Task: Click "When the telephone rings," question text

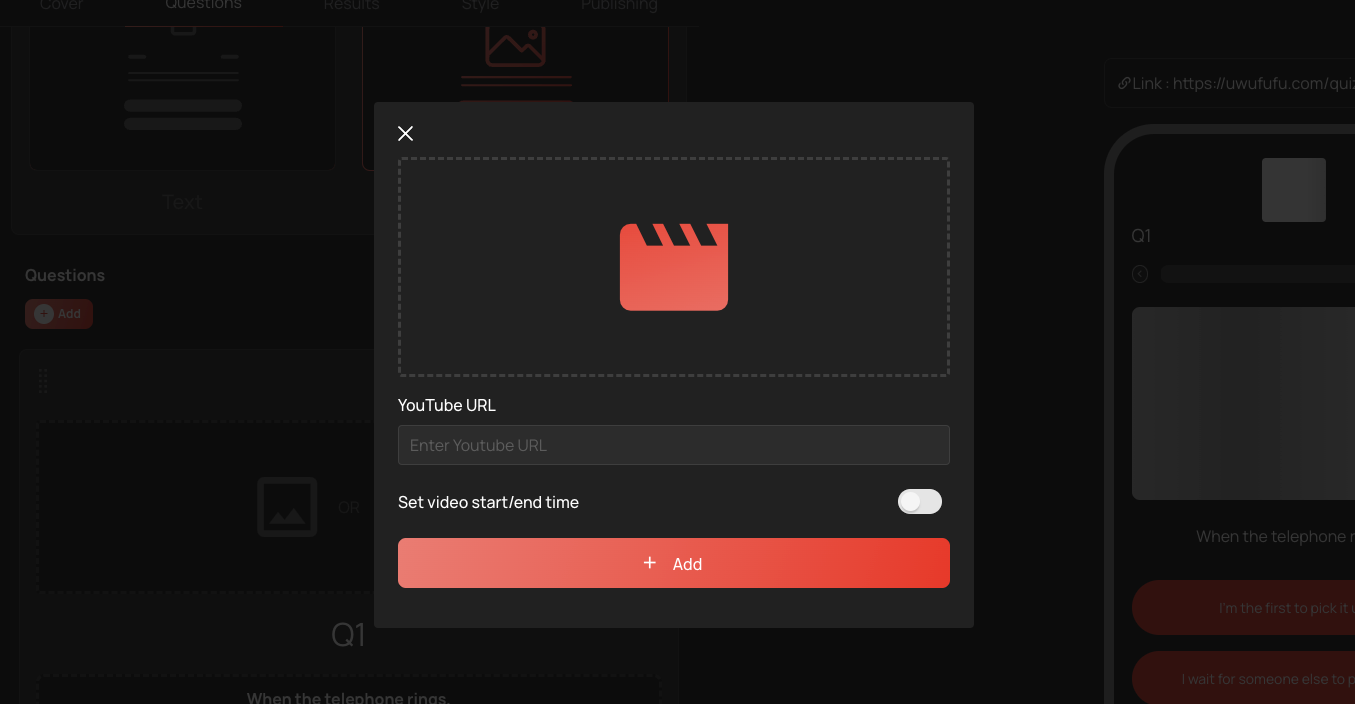Action: click(x=349, y=698)
